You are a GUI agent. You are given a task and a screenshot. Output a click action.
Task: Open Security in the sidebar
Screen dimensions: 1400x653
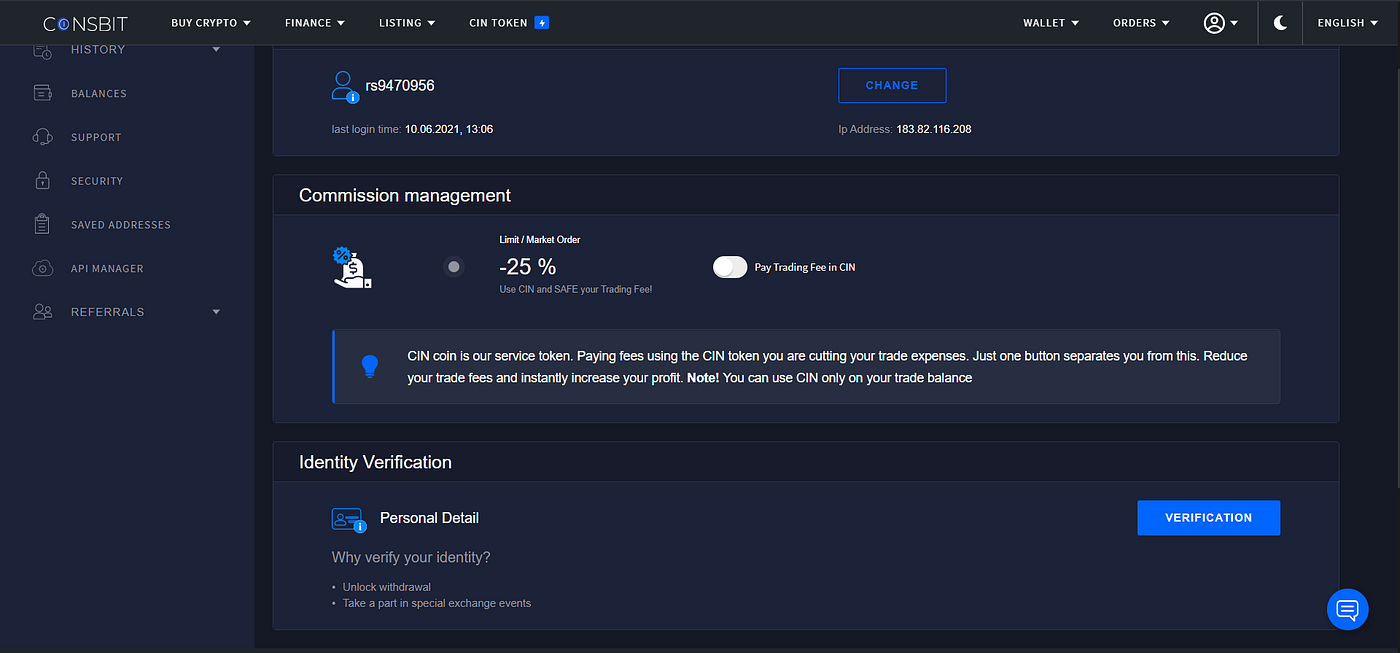[x=97, y=181]
